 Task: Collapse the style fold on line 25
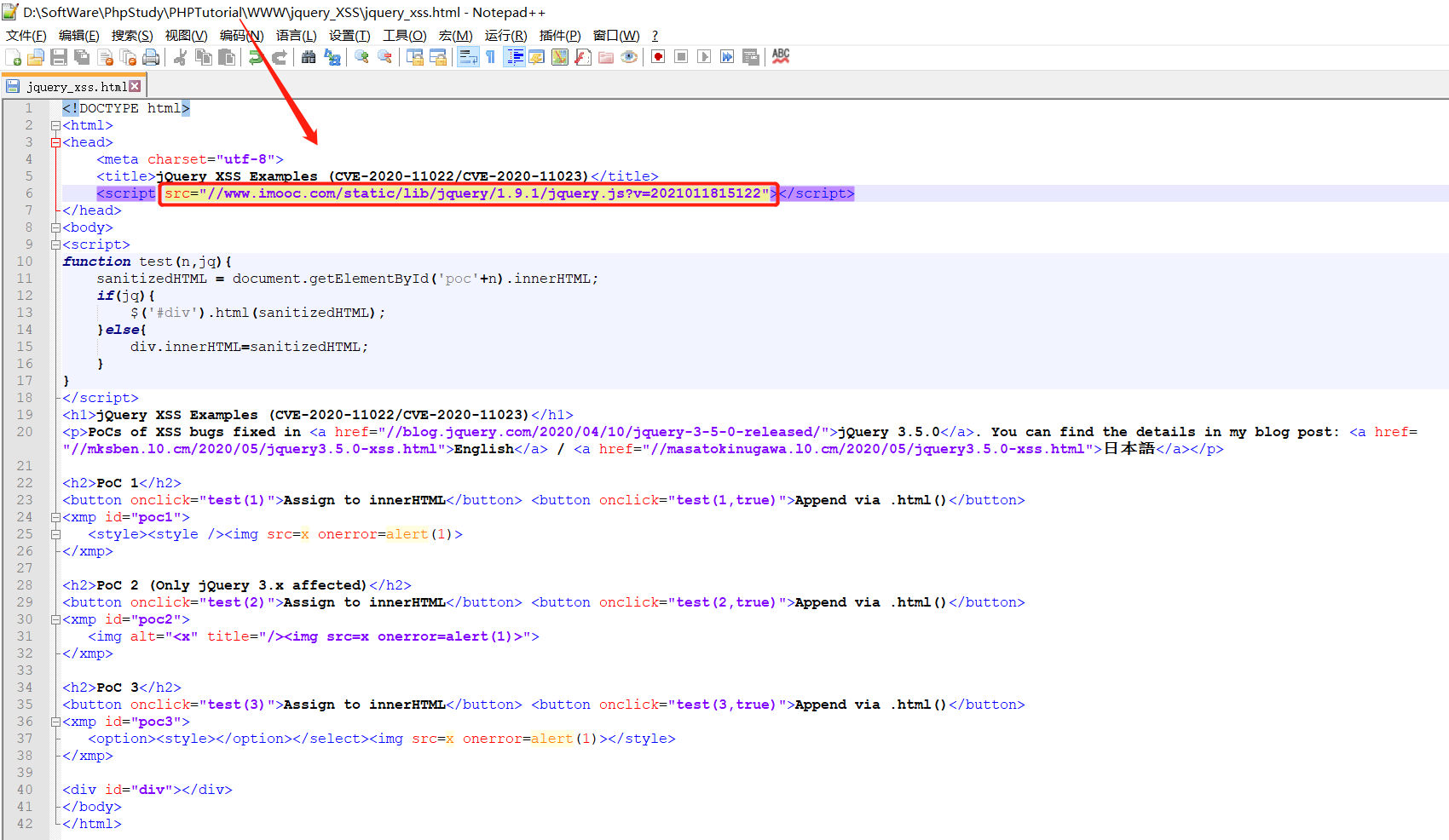[55, 535]
